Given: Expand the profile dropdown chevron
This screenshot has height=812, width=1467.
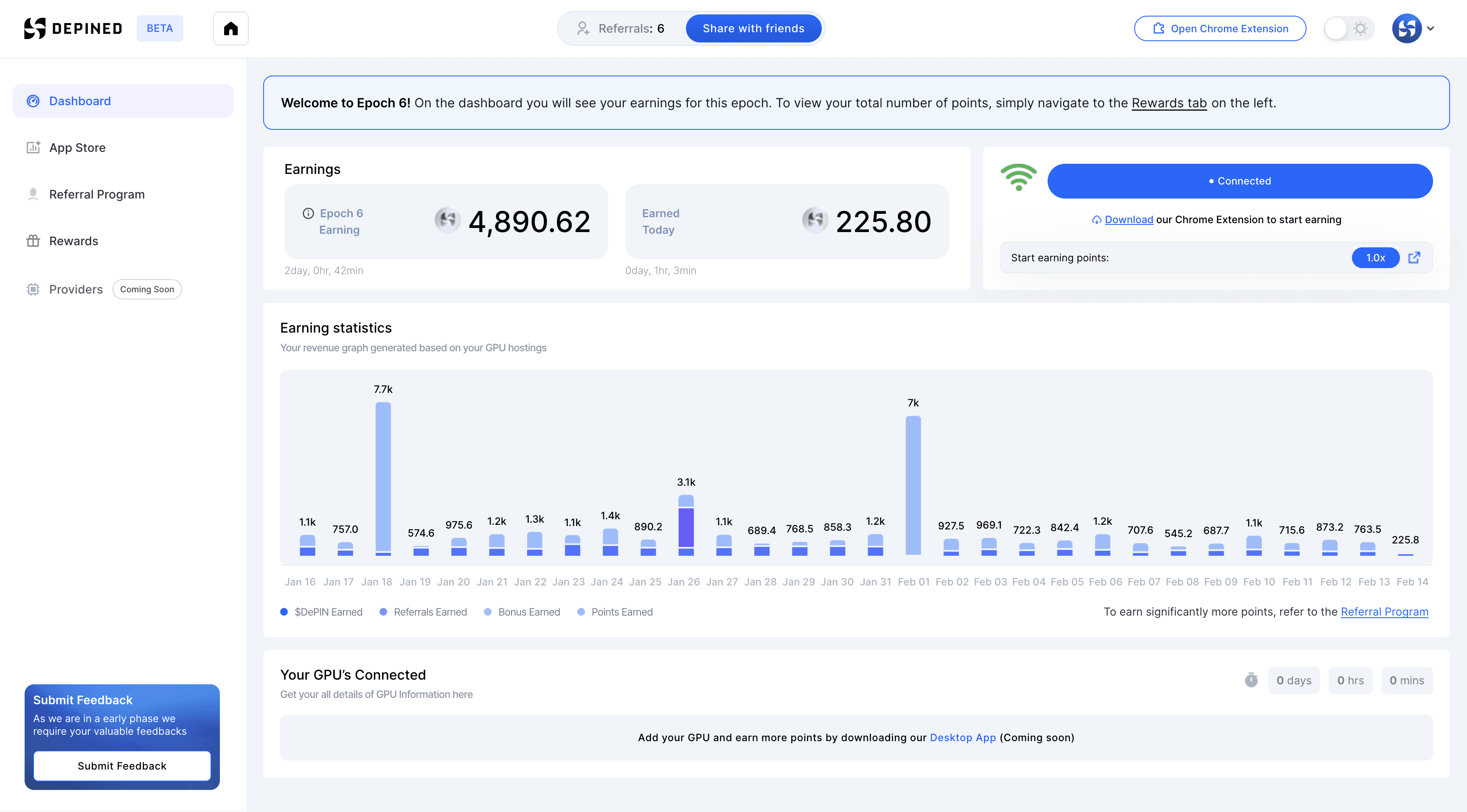Looking at the screenshot, I should [x=1430, y=28].
